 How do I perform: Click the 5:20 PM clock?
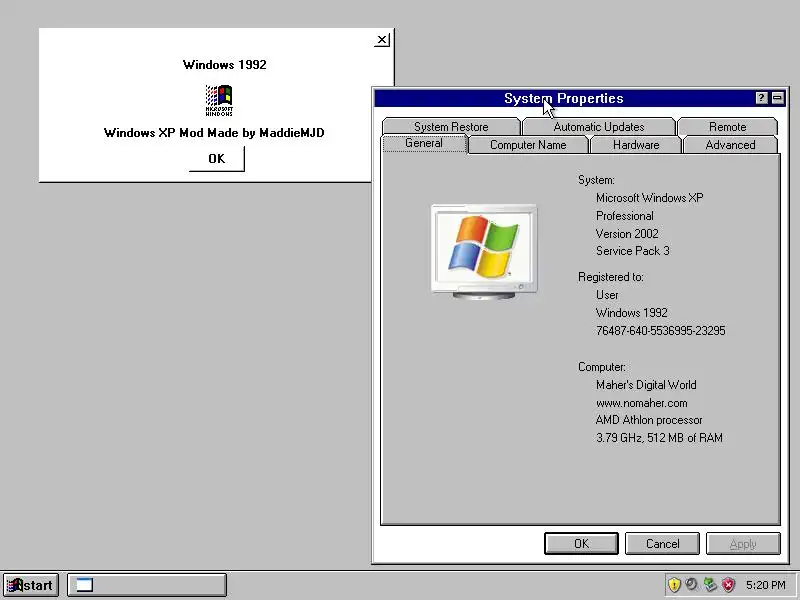pyautogui.click(x=765, y=585)
